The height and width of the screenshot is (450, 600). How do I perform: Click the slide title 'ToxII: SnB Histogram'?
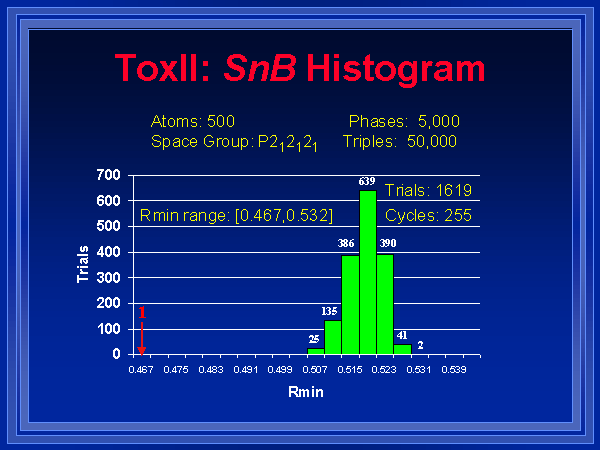pos(300,68)
